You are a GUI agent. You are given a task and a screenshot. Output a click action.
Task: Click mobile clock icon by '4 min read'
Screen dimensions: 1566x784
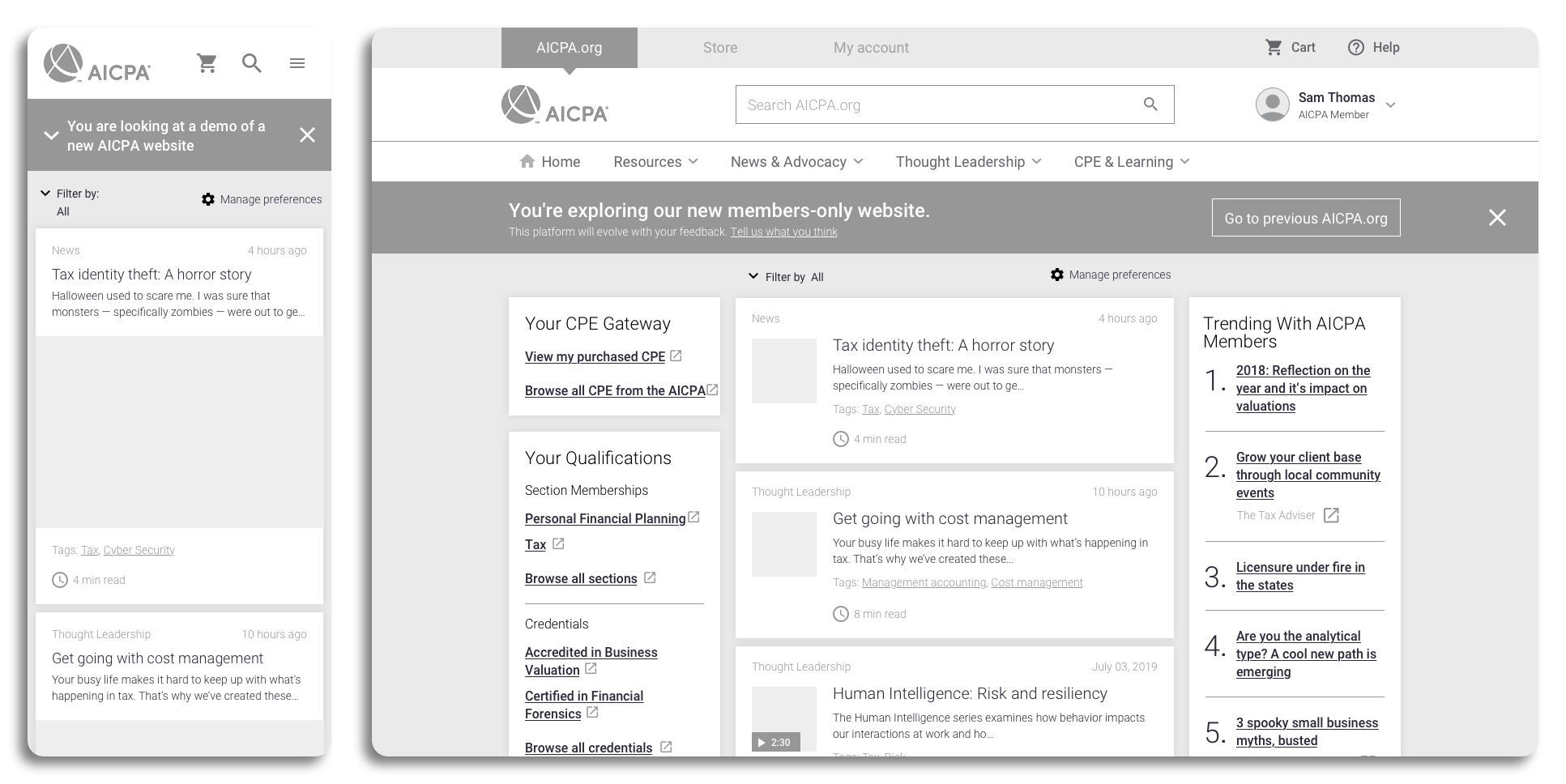pyautogui.click(x=60, y=580)
